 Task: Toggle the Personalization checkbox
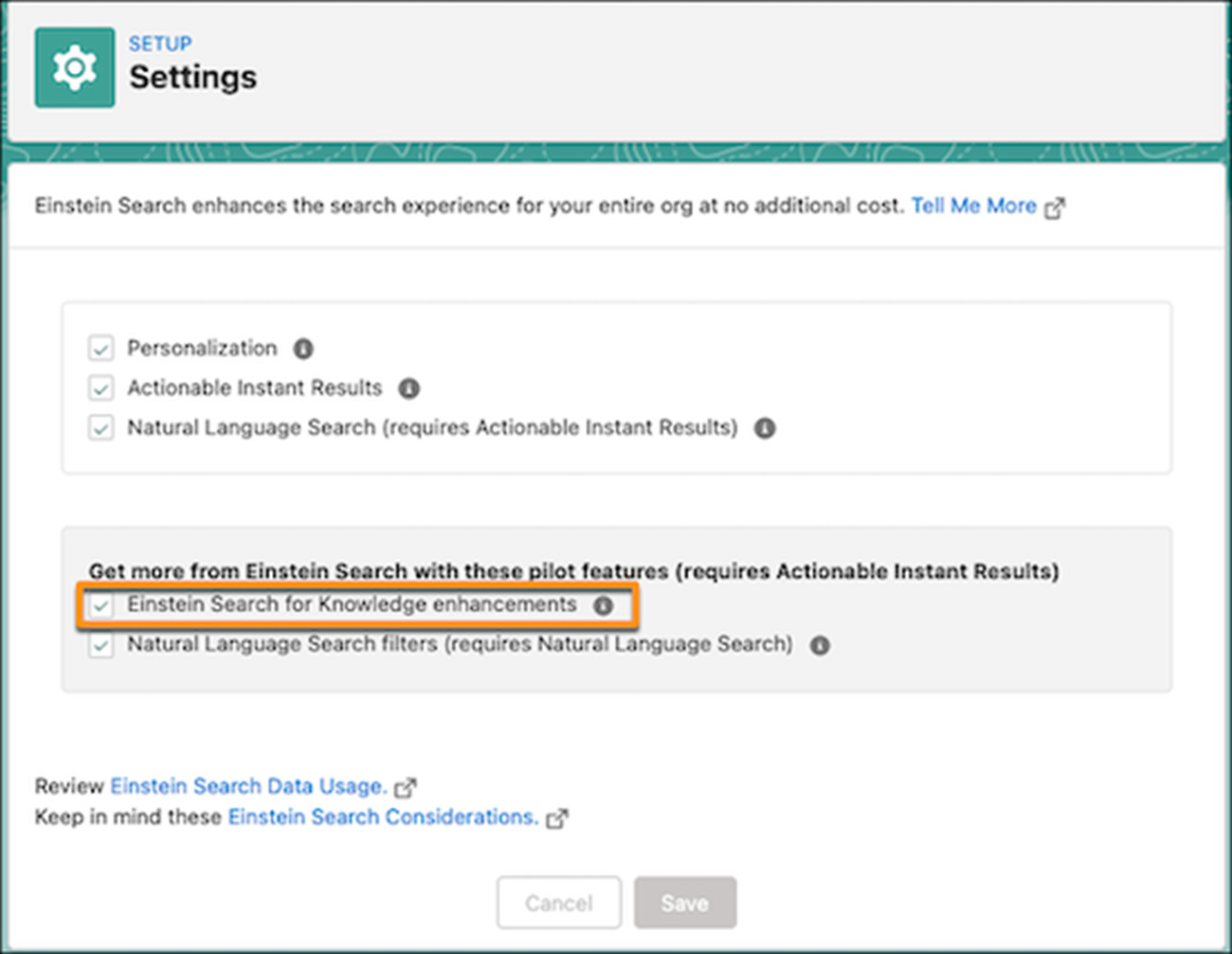[101, 349]
